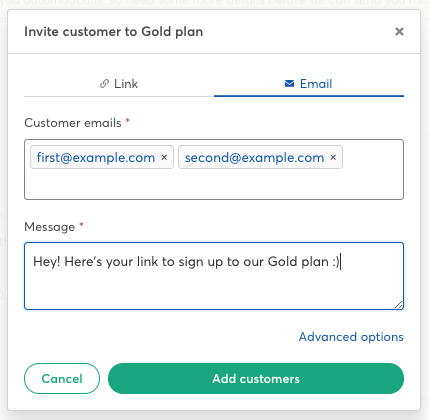Click the Customer emails field label
429x420 pixels.
(x=73, y=123)
